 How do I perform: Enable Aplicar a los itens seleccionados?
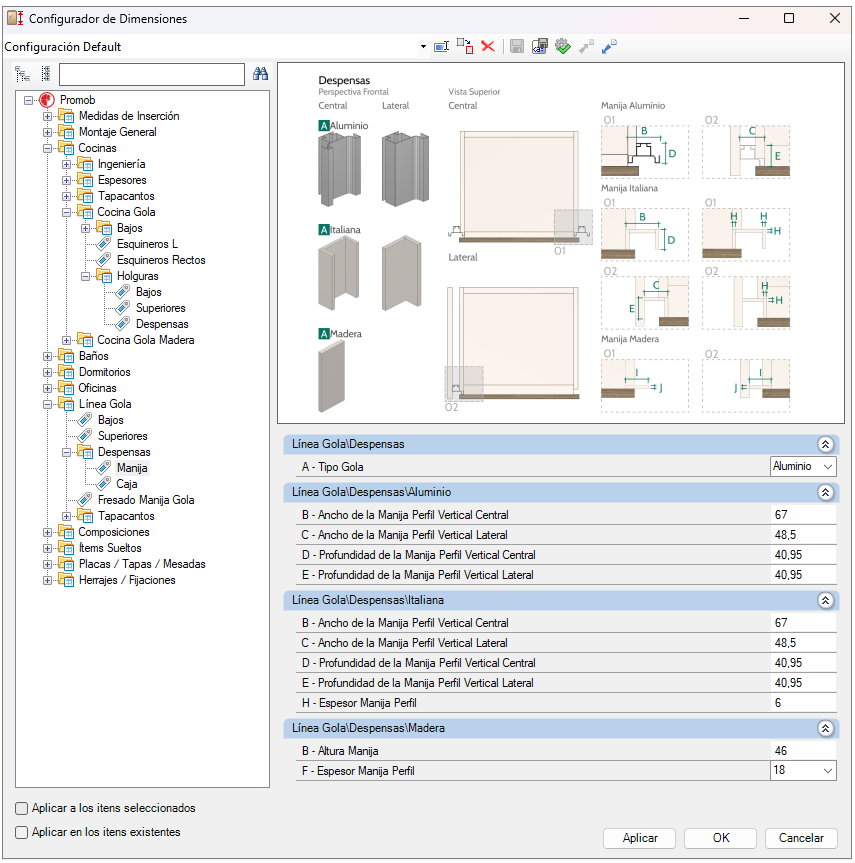coord(22,808)
